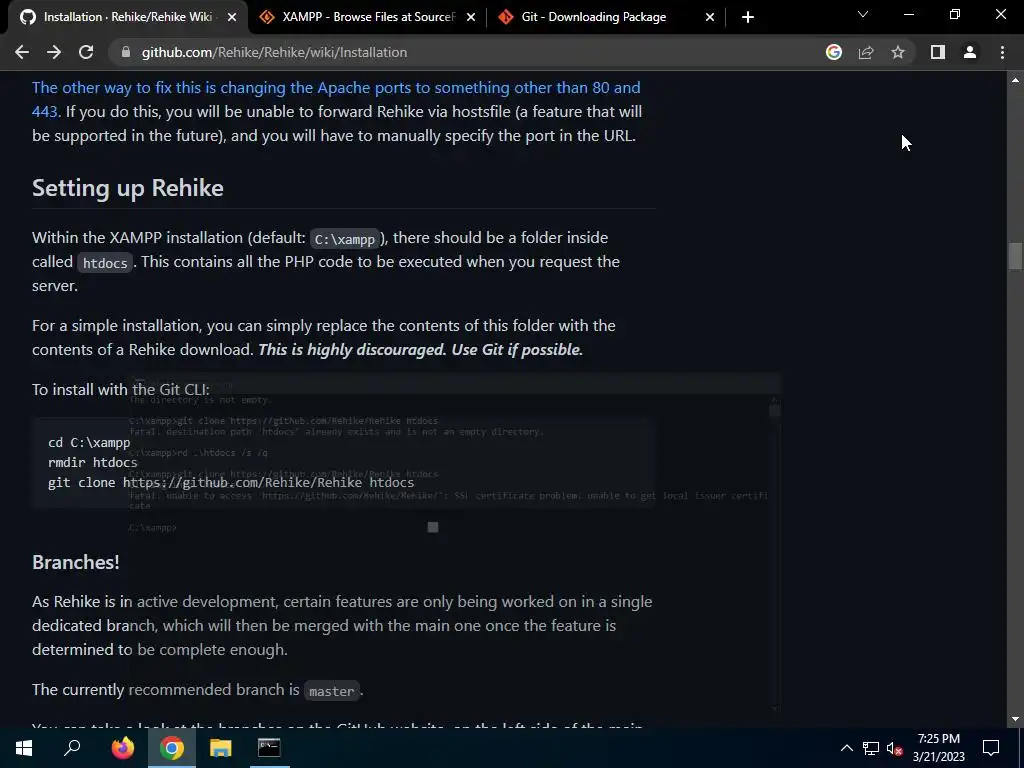
Task: Open a new browser tab
Action: coord(748,17)
